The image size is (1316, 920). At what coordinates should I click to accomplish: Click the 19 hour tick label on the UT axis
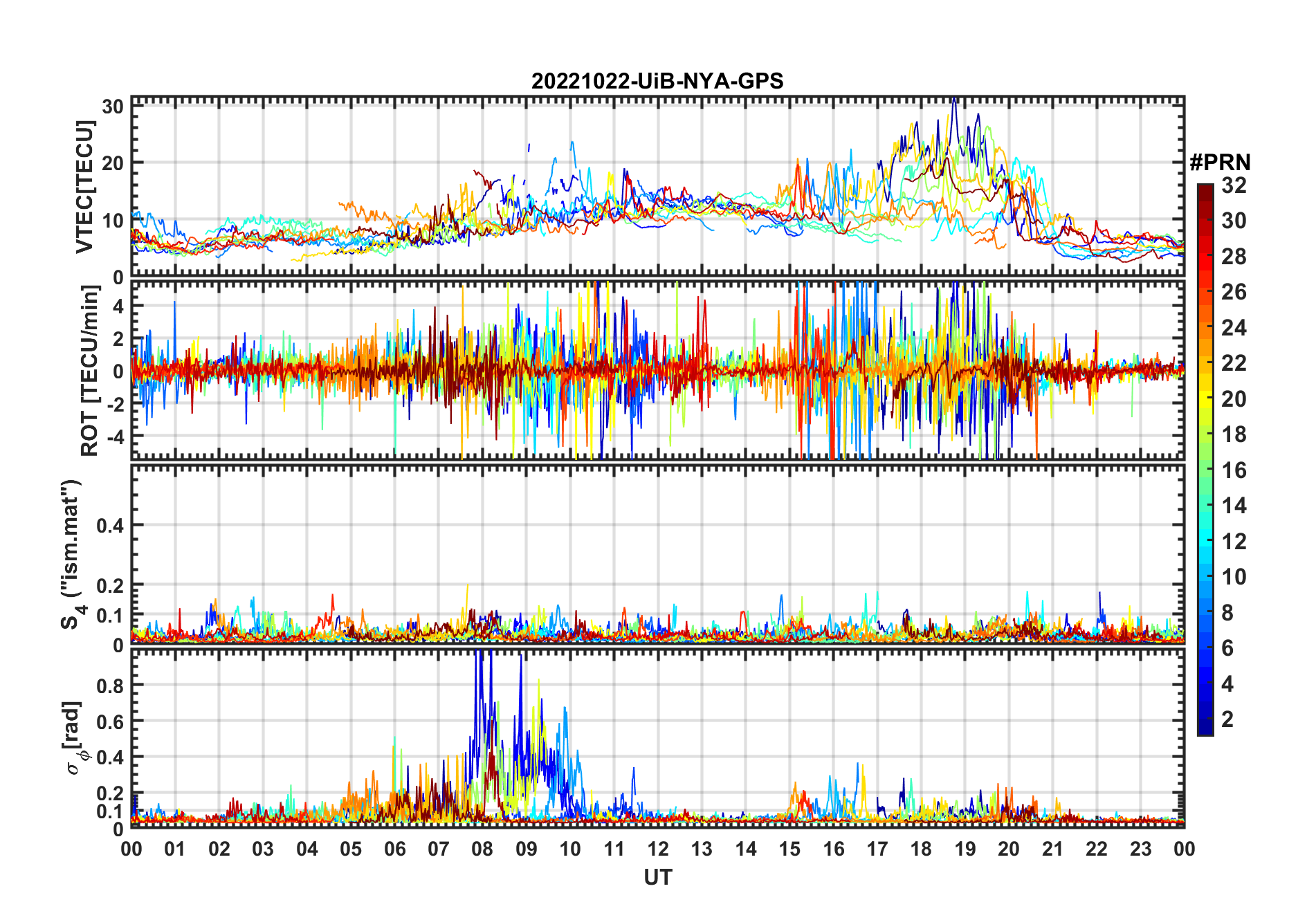pyautogui.click(x=965, y=849)
